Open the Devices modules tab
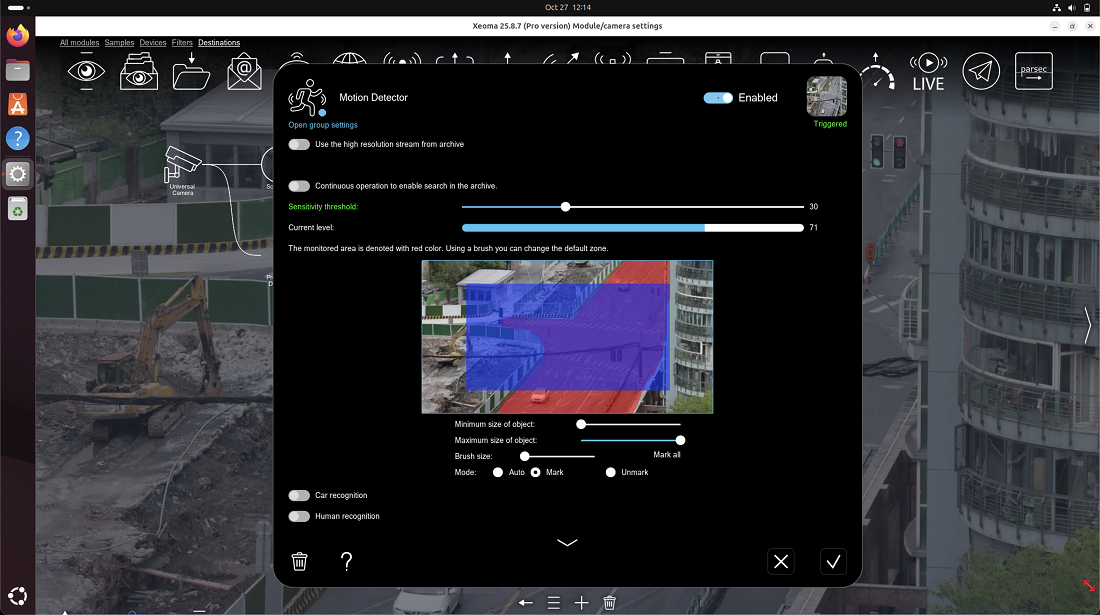1100x615 pixels. [152, 43]
